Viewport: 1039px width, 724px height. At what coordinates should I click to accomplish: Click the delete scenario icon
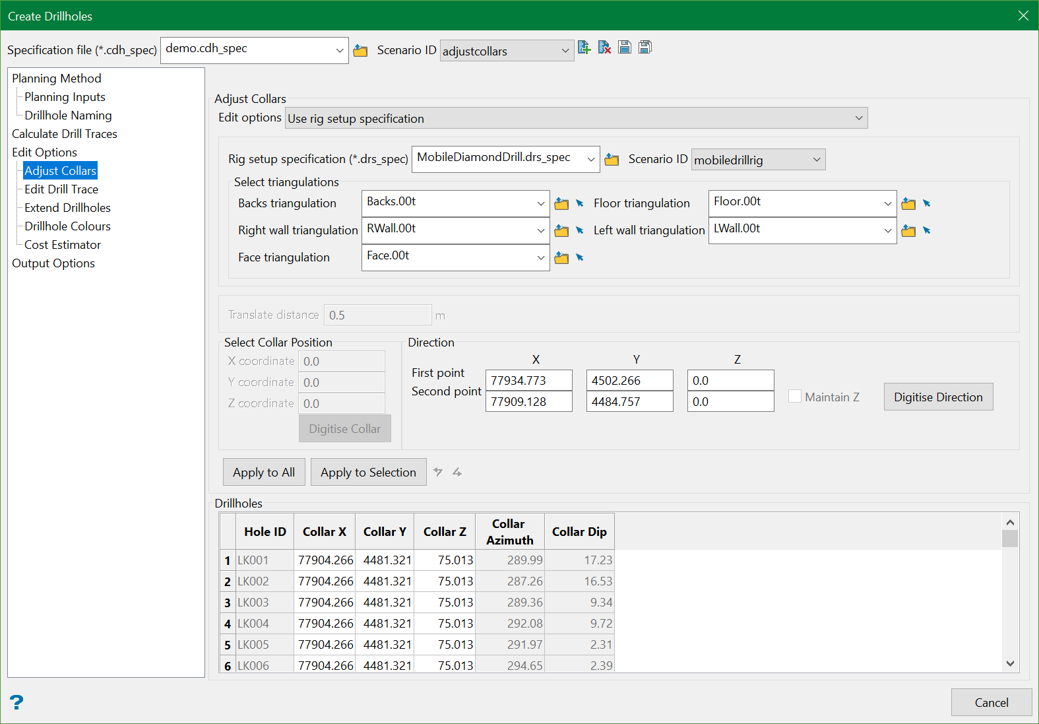[x=604, y=48]
